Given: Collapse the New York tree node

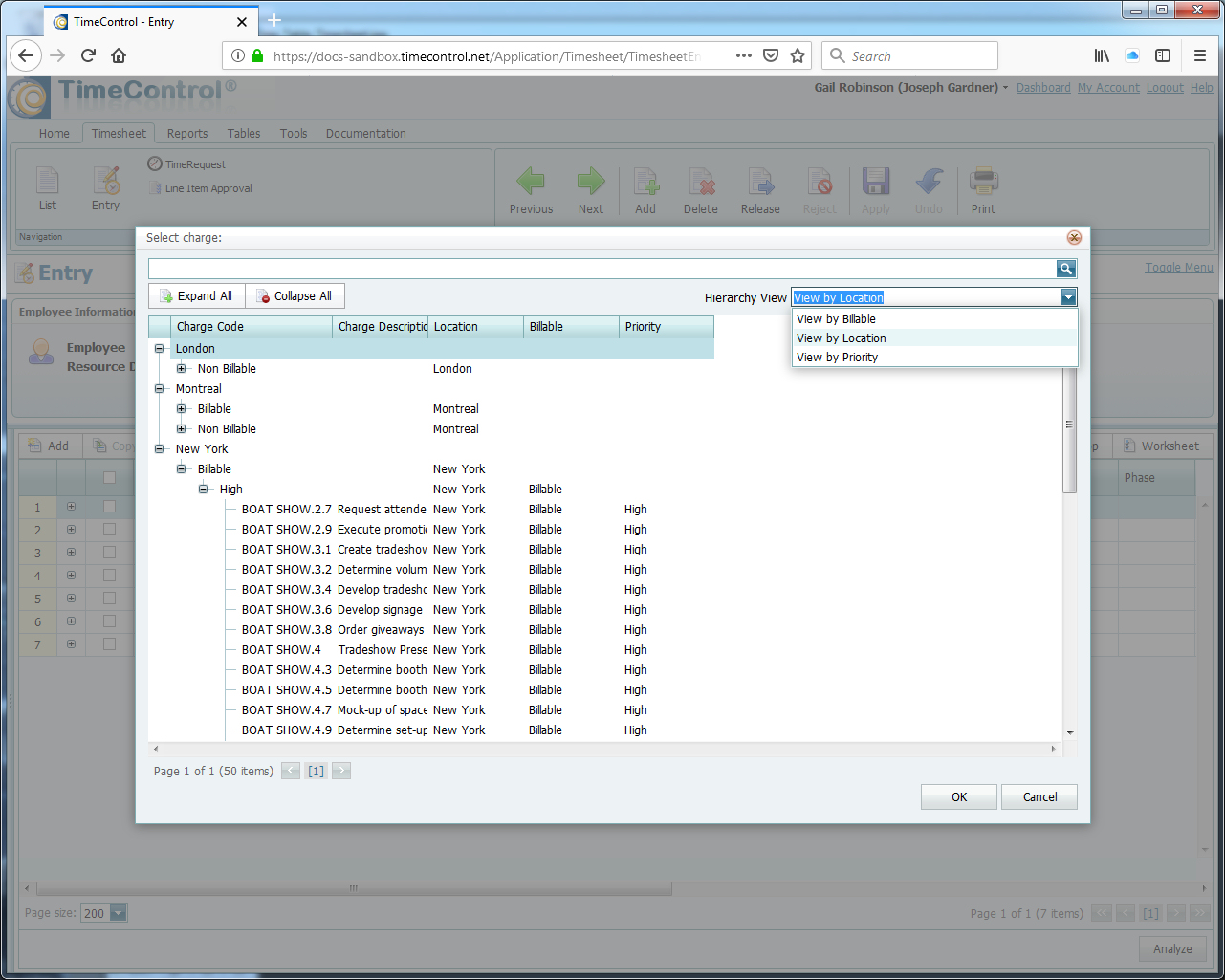Looking at the screenshot, I should [160, 448].
